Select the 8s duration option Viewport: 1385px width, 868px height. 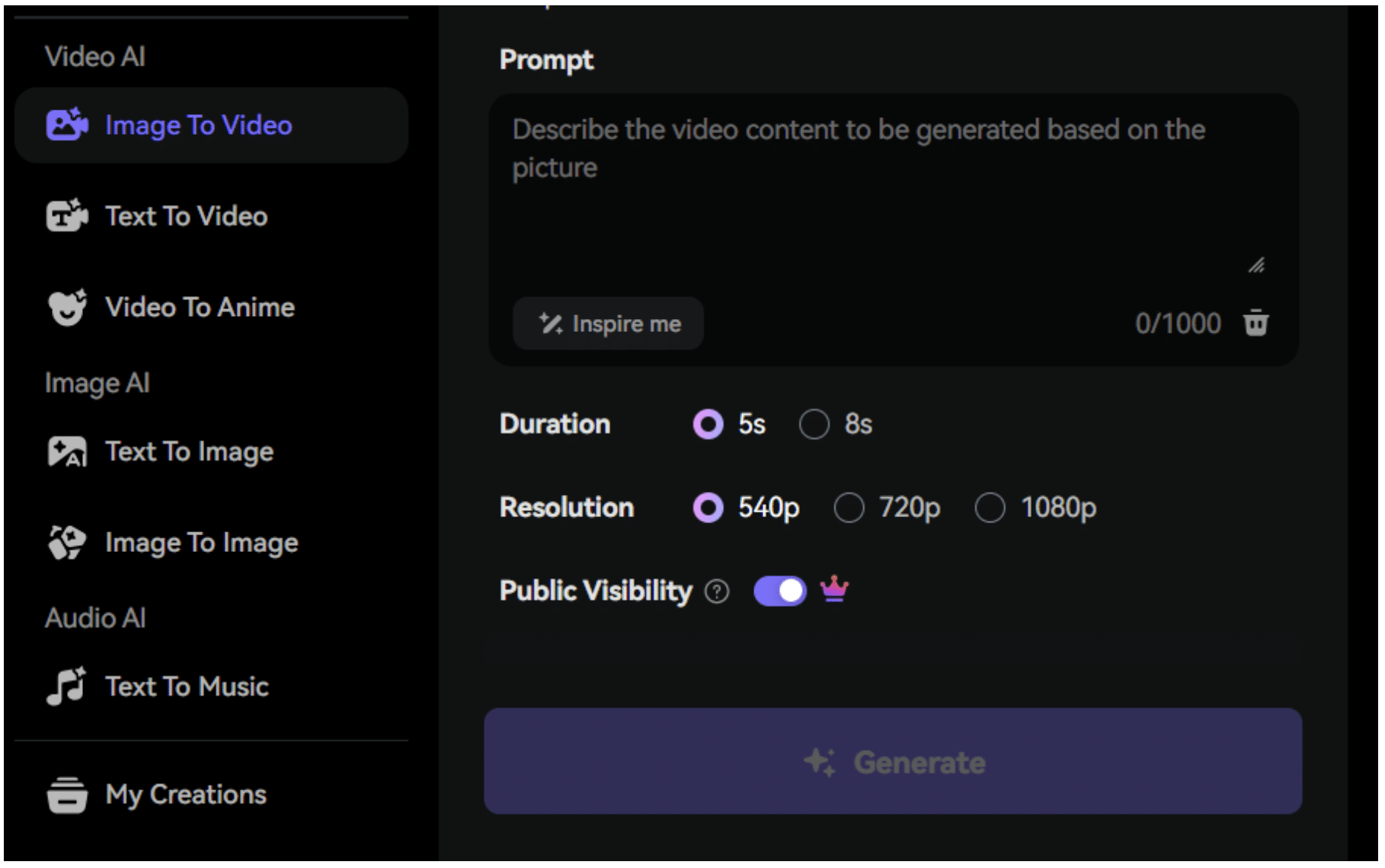coord(836,424)
